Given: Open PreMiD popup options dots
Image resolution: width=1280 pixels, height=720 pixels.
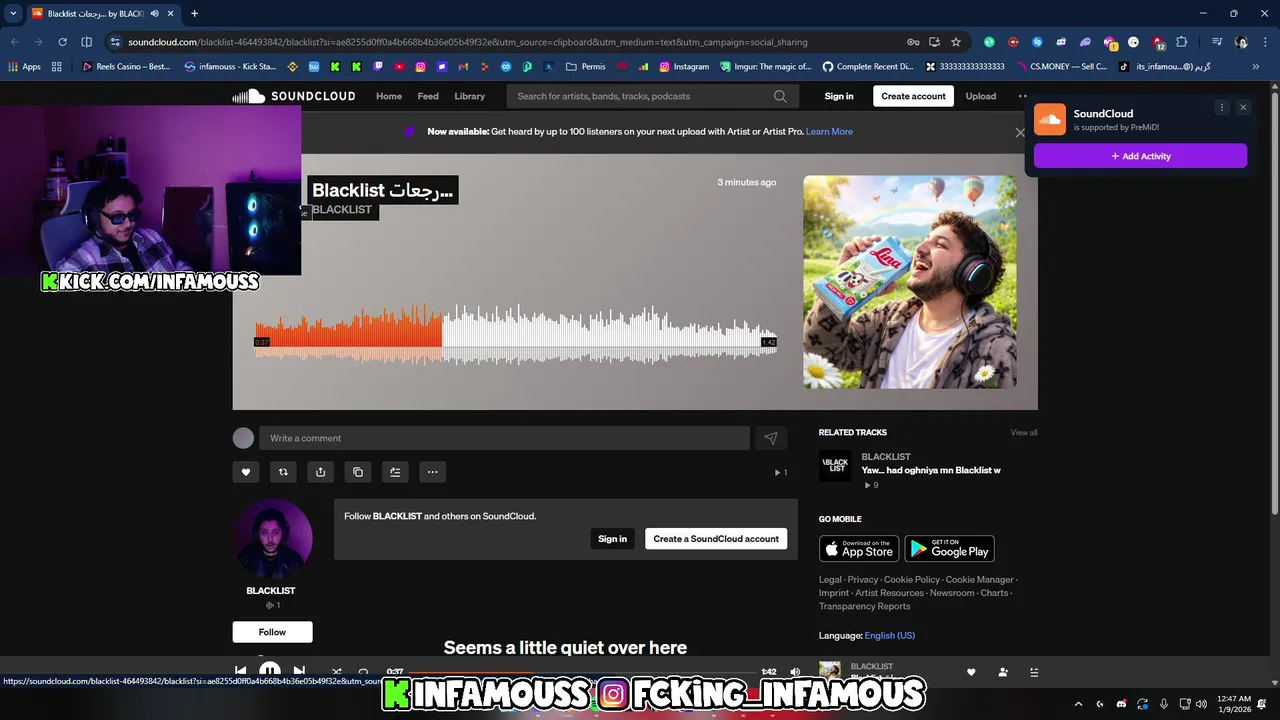Looking at the screenshot, I should [x=1221, y=107].
